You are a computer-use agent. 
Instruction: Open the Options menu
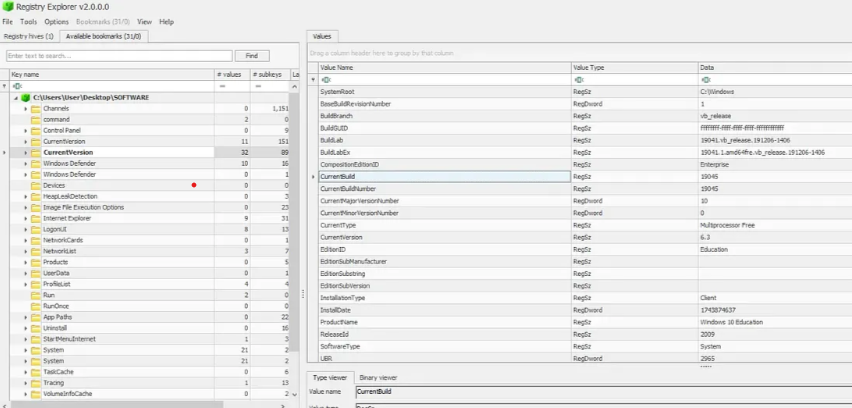point(57,21)
